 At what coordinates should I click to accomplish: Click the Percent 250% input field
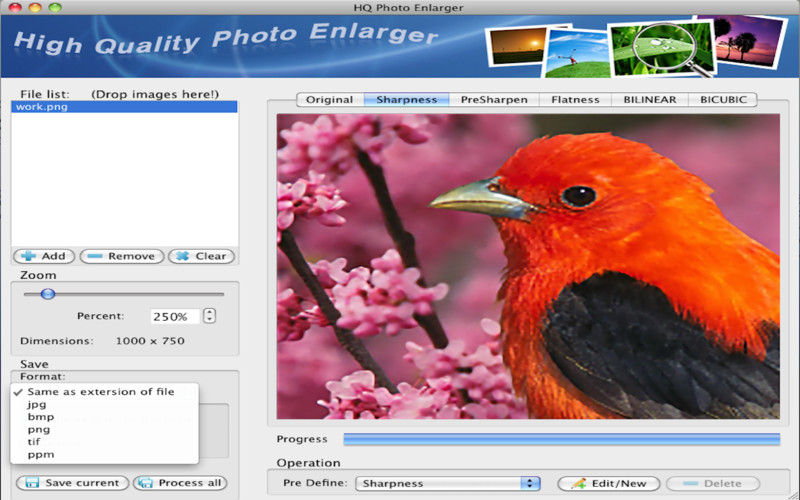coord(174,316)
